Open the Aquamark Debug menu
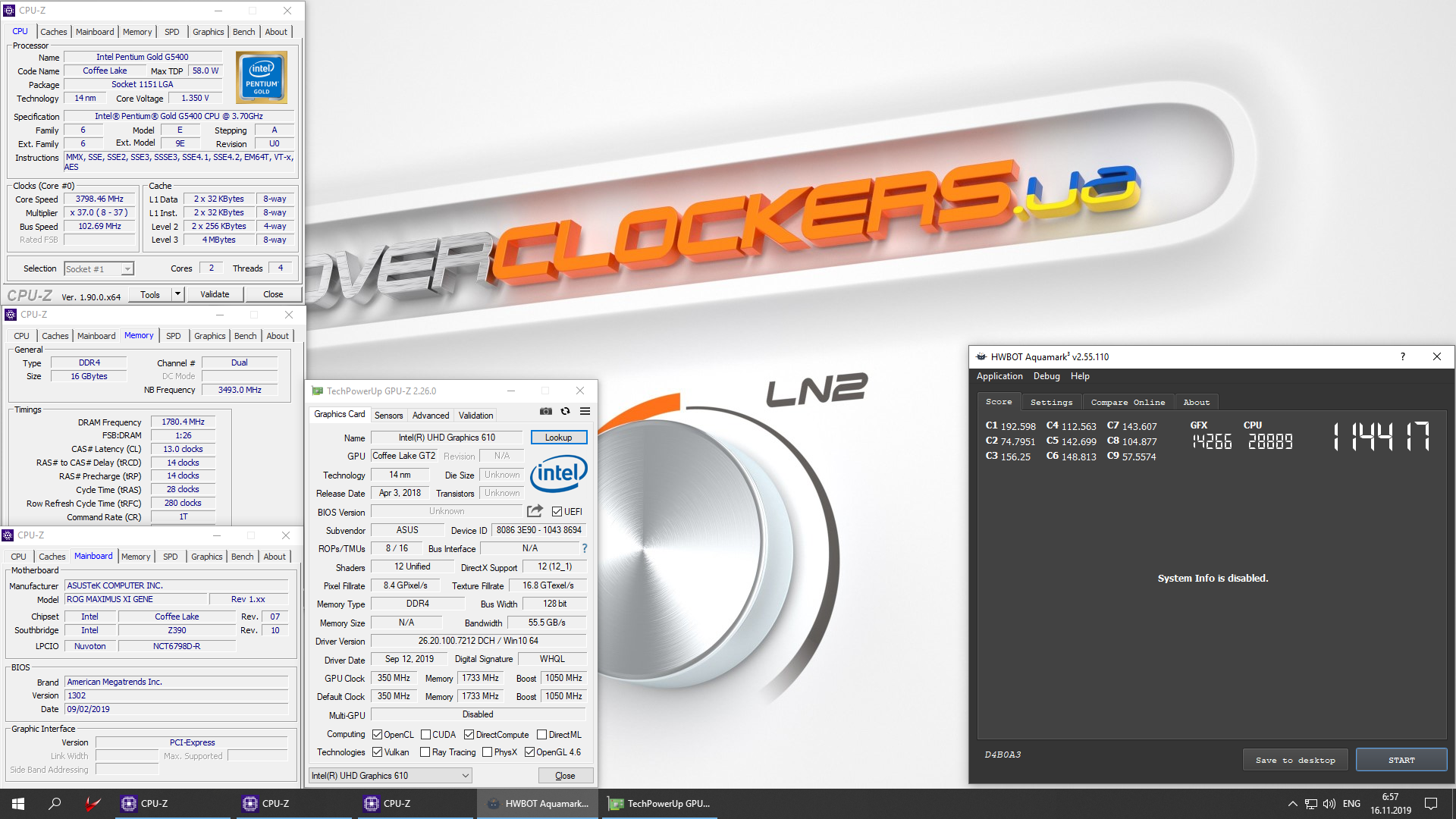The image size is (1456, 819). 1046,376
